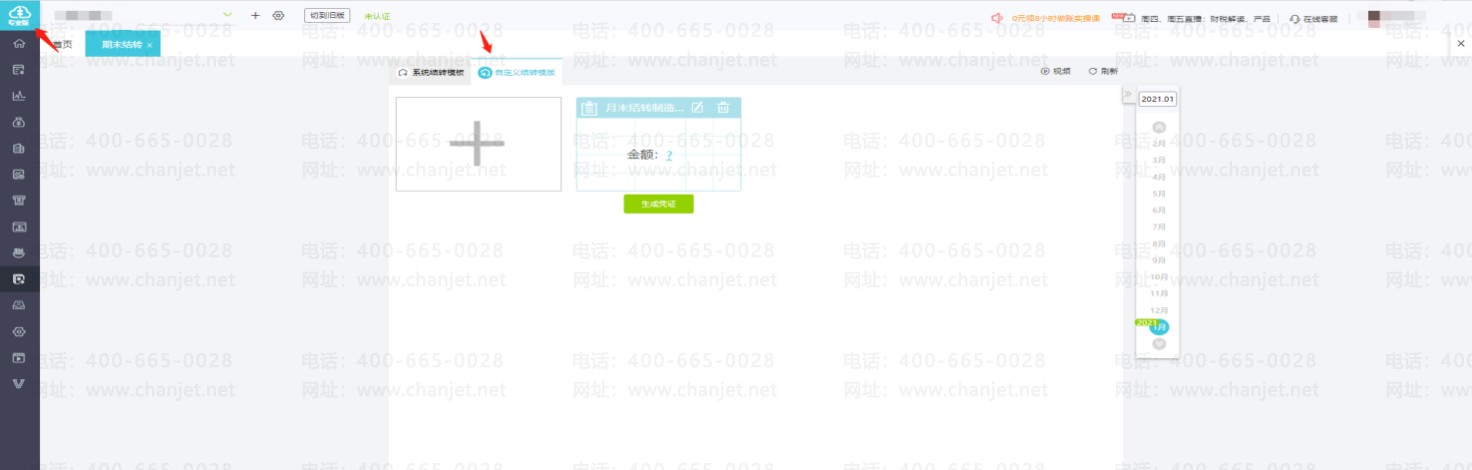The width and height of the screenshot is (1472, 470).
Task: Open the home icon in the sidebar
Action: click(x=19, y=44)
